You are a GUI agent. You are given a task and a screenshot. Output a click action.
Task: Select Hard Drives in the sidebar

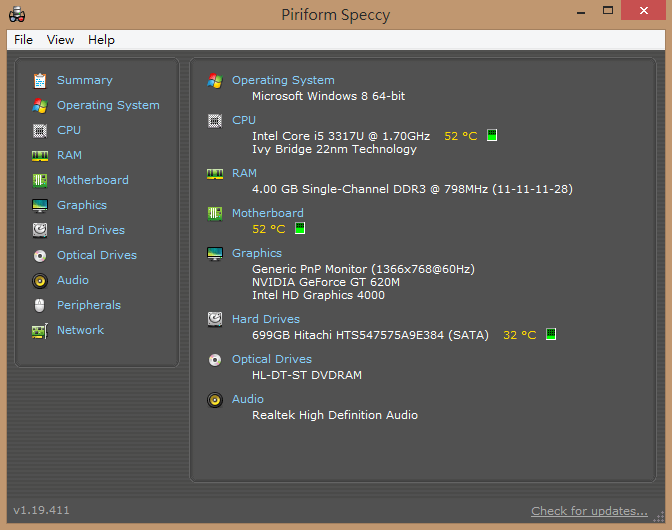(x=91, y=230)
